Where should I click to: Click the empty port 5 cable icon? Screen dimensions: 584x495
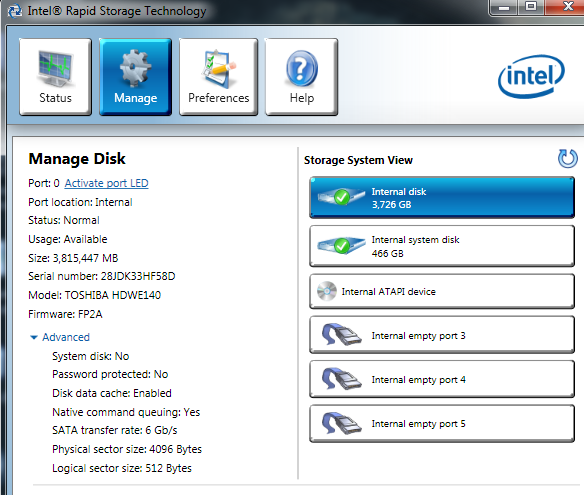point(342,423)
